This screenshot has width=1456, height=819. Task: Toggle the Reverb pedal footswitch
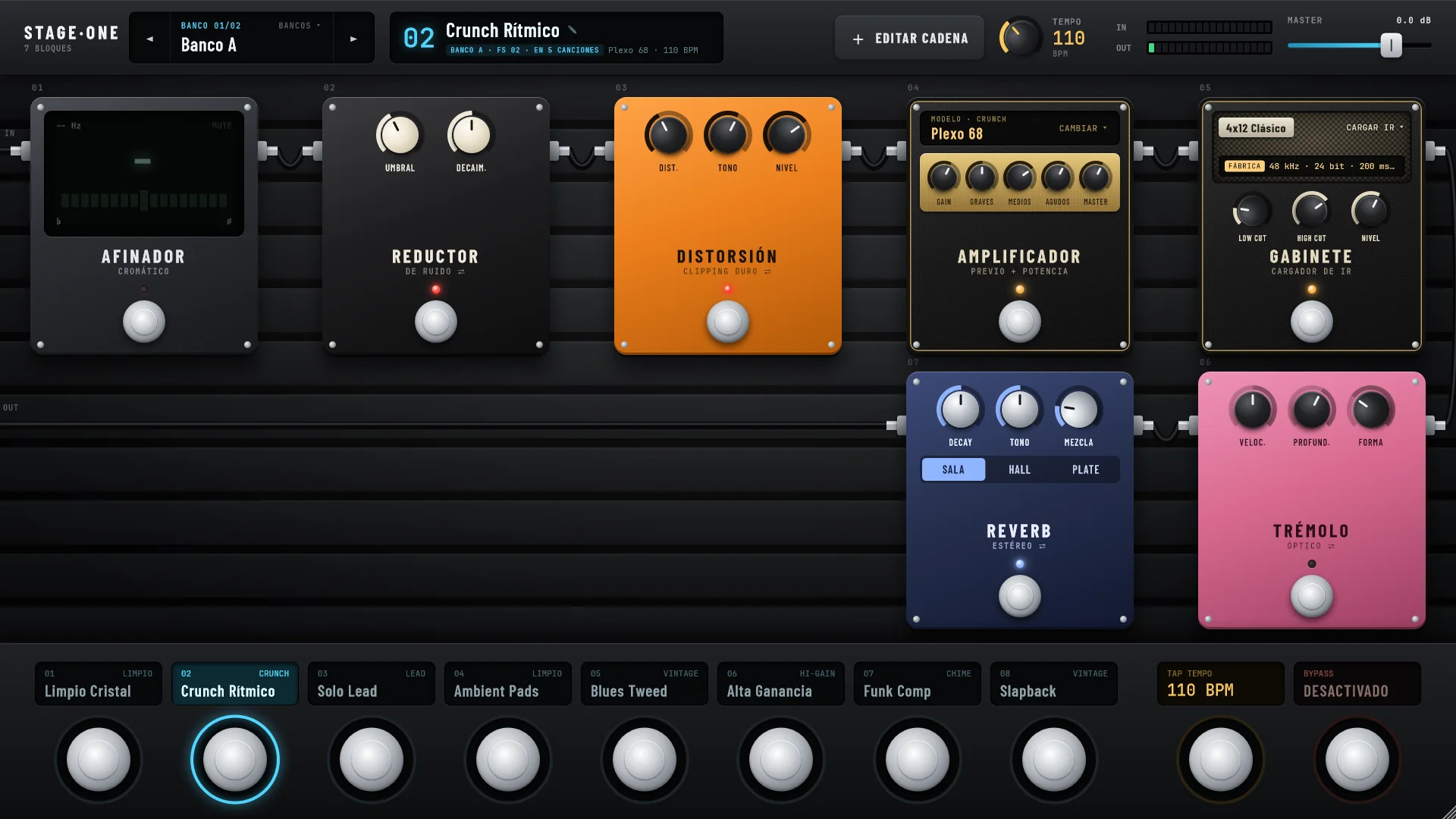(1020, 596)
